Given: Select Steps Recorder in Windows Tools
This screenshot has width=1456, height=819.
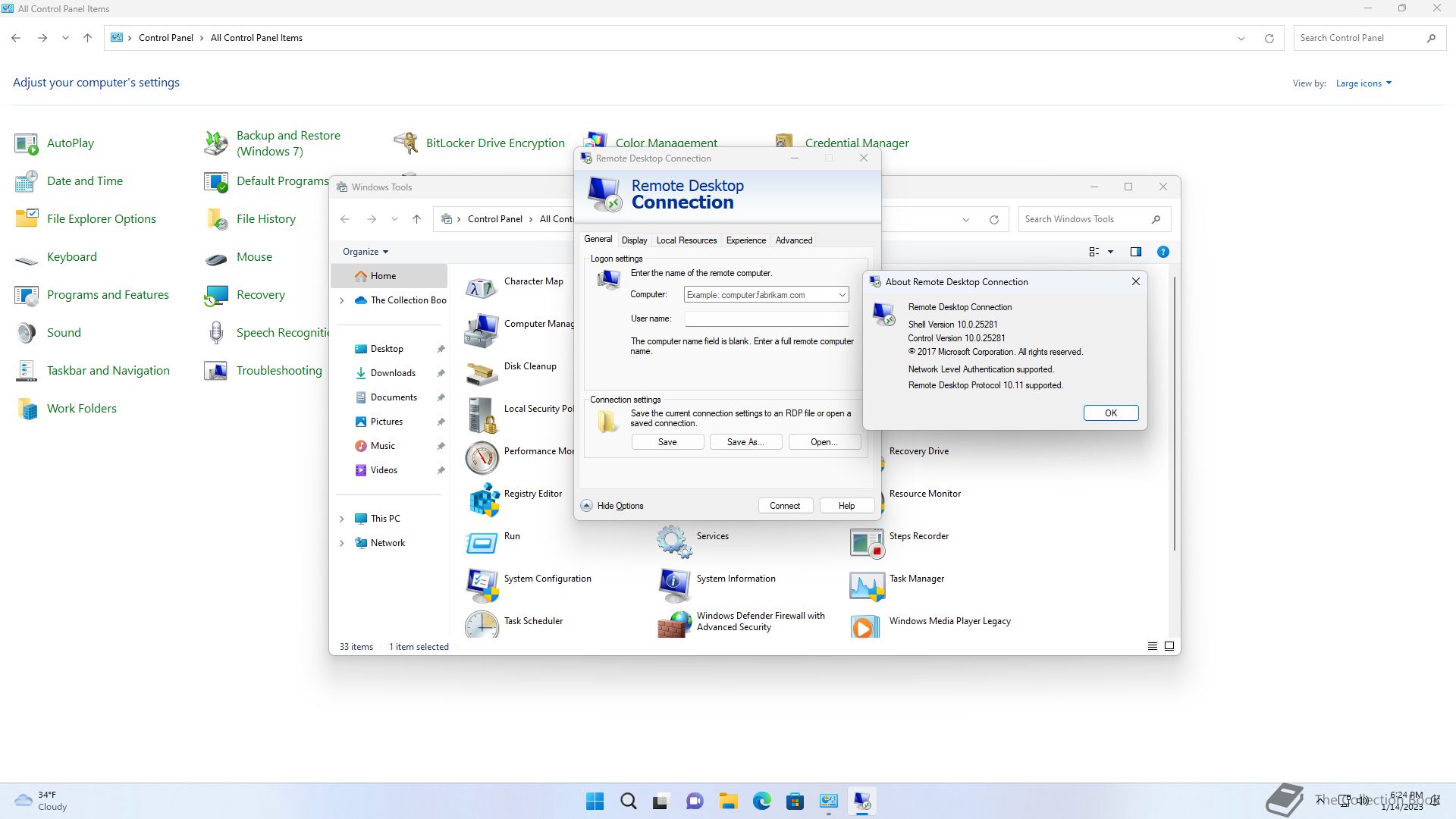Looking at the screenshot, I should pyautogui.click(x=899, y=542).
